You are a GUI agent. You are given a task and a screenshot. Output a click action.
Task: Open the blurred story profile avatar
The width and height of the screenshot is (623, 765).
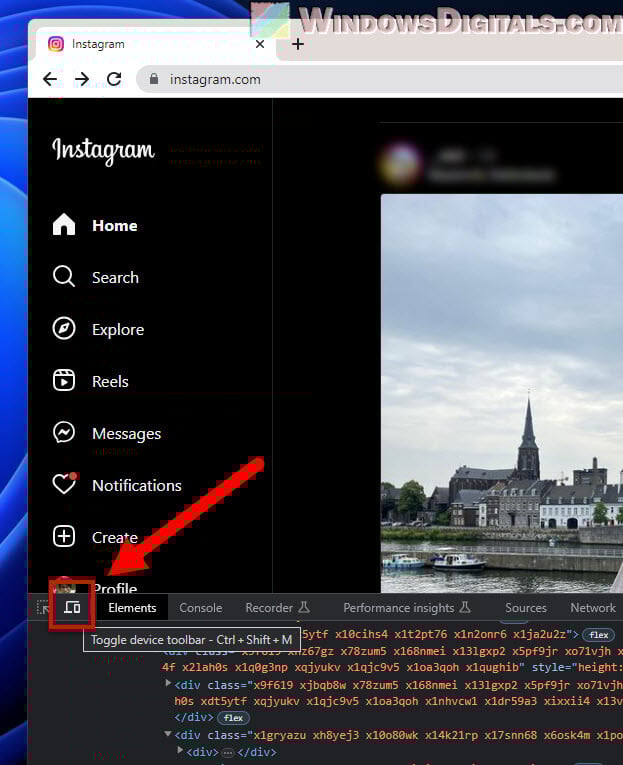401,164
